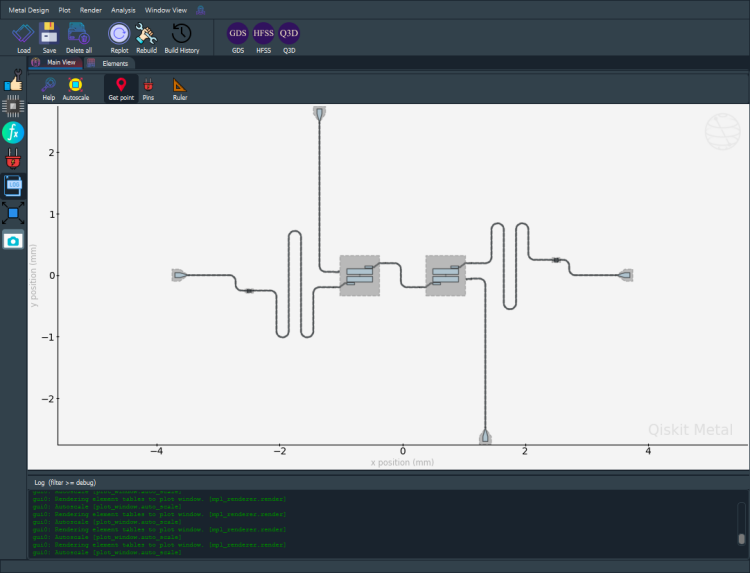The width and height of the screenshot is (750, 573).
Task: Open the Analysis menu
Action: [x=123, y=10]
